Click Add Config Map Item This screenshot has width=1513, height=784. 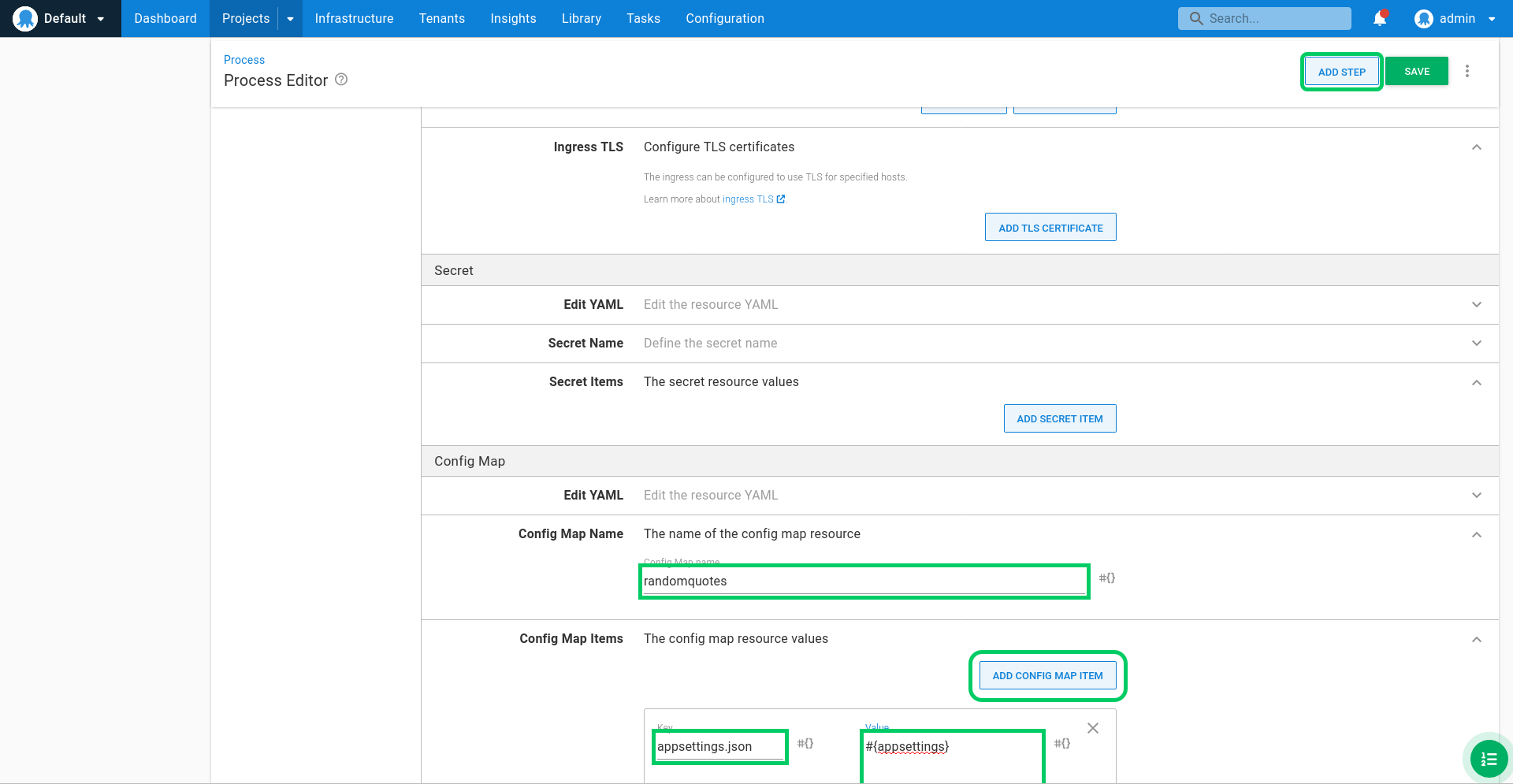click(x=1047, y=675)
